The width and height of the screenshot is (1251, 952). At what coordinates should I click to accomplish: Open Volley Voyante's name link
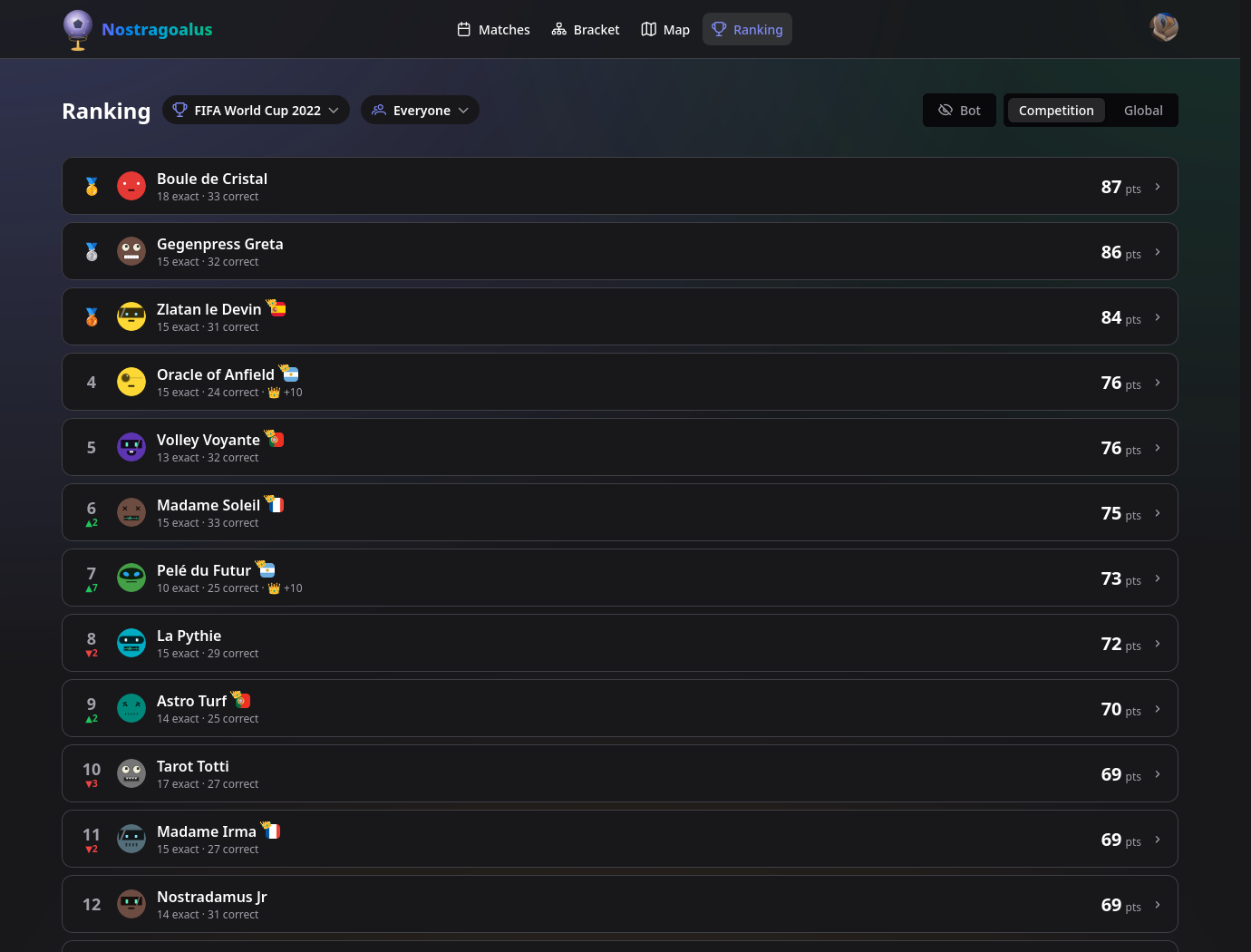pos(208,440)
